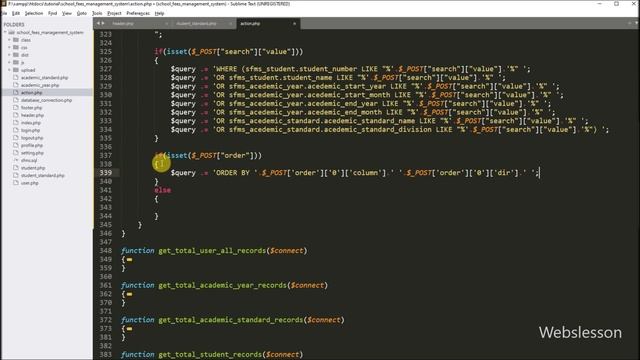Screen dimensions: 640x360
Task: Click function name get_total_academic_standard_records
Action: tap(231, 320)
